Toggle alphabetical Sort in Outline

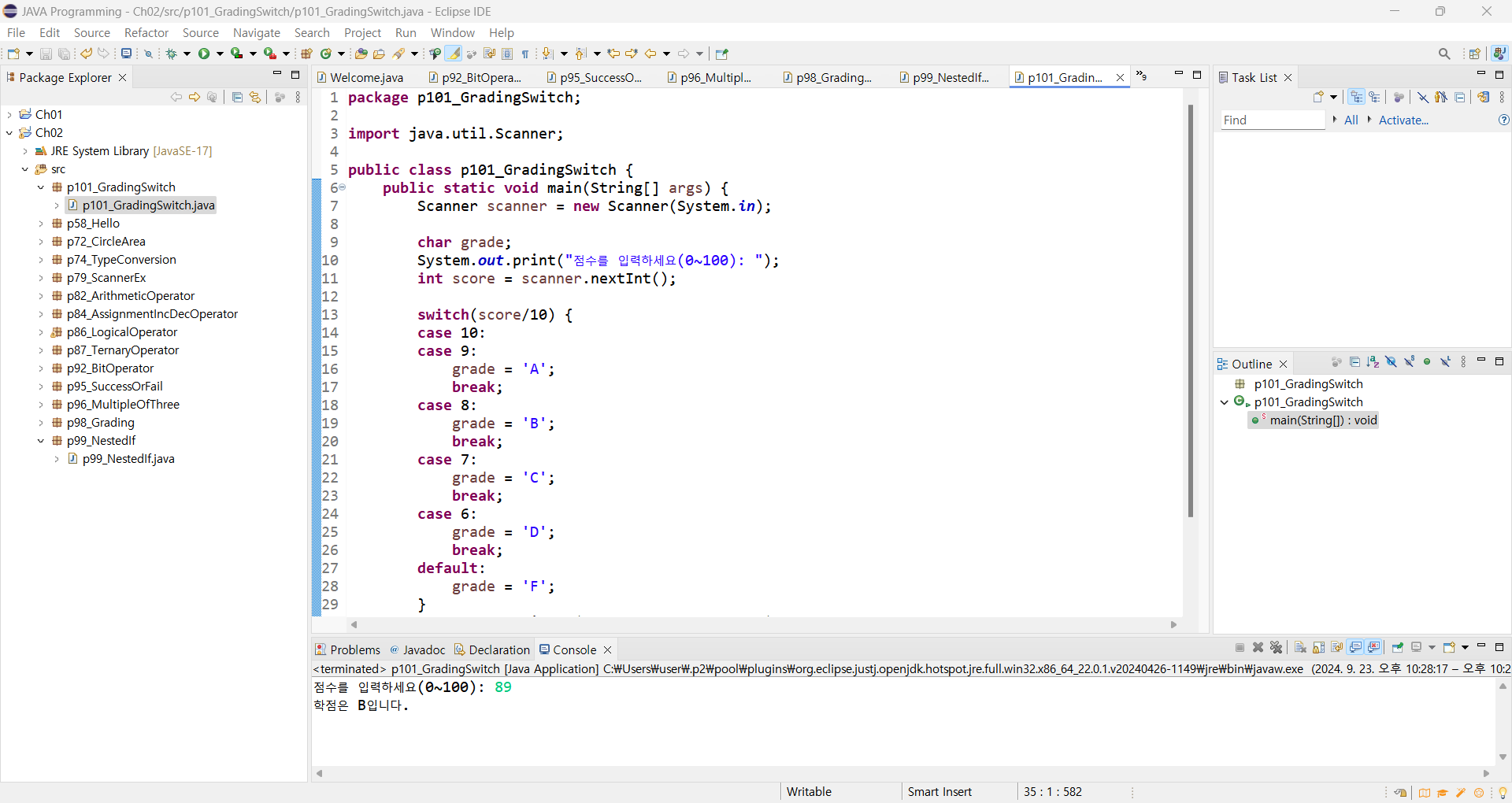(x=1373, y=362)
